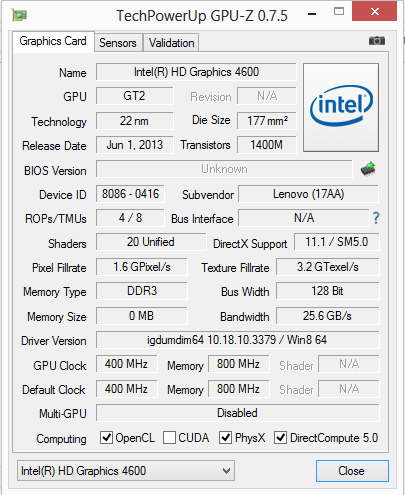Click the Driver Version field
The height and width of the screenshot is (495, 405).
point(237,340)
